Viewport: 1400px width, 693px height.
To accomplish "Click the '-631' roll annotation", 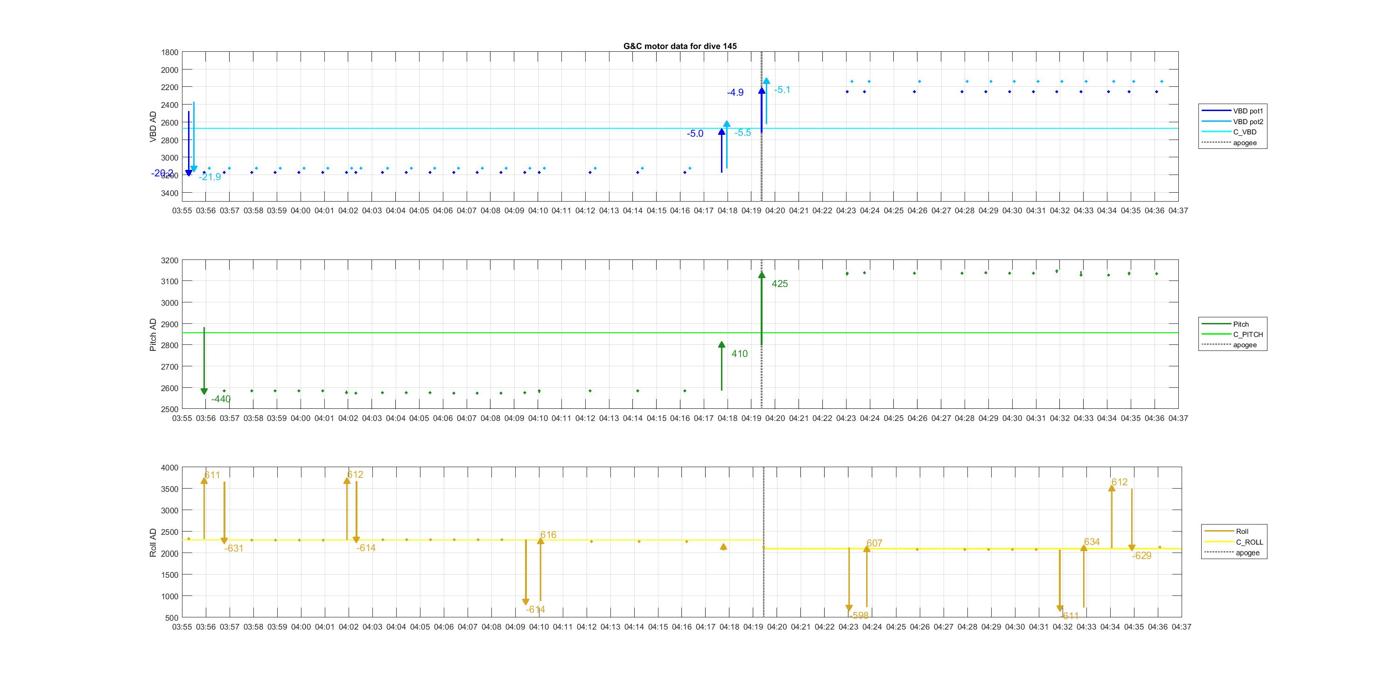I will click(x=234, y=548).
